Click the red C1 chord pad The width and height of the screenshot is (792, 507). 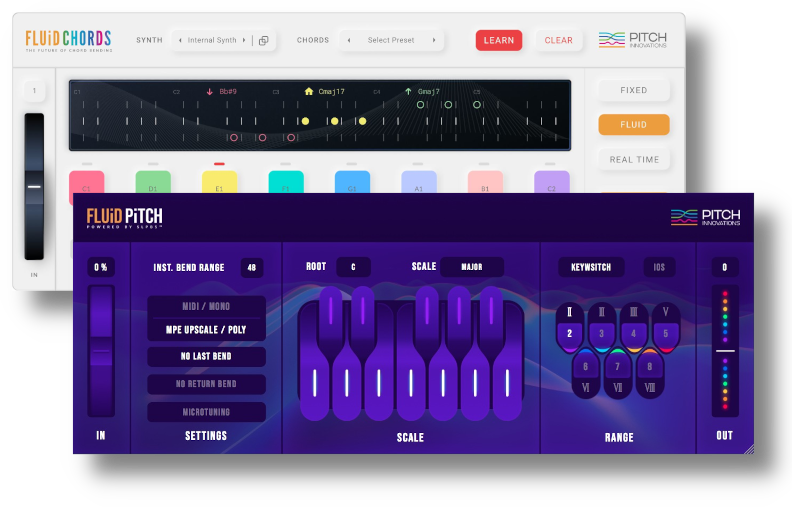pos(86,182)
